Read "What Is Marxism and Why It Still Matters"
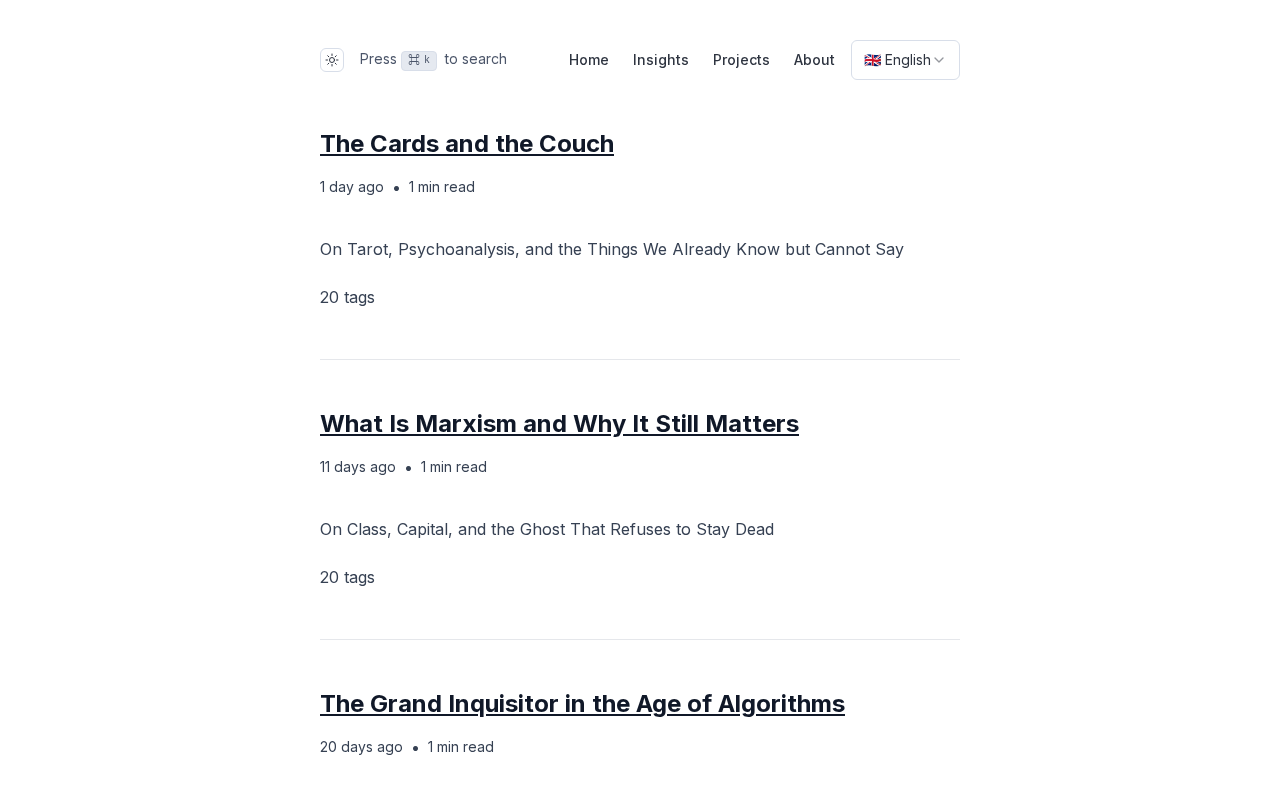This screenshot has width=1280, height=800. pyautogui.click(x=559, y=424)
